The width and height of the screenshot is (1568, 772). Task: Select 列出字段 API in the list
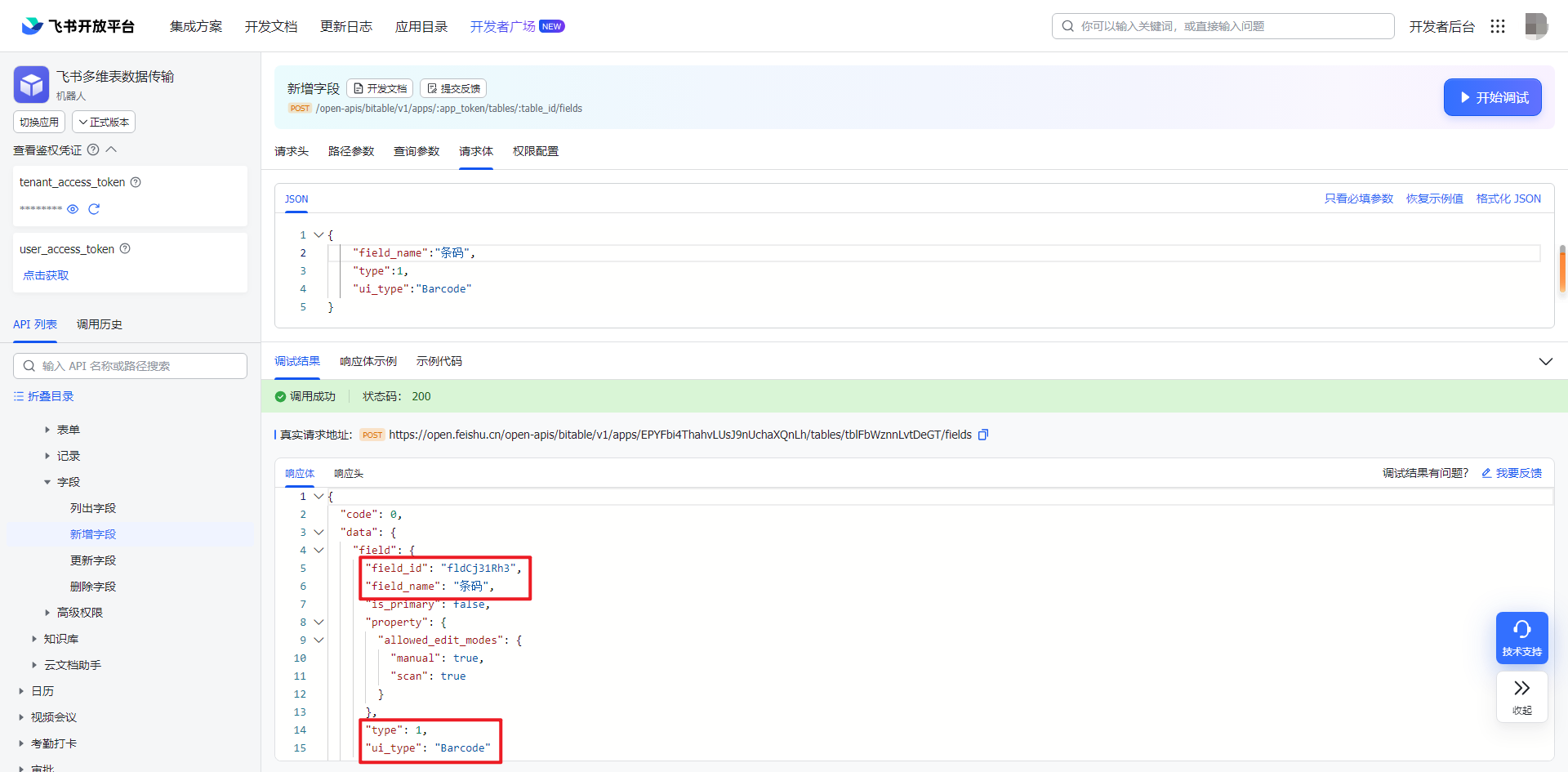tap(93, 508)
